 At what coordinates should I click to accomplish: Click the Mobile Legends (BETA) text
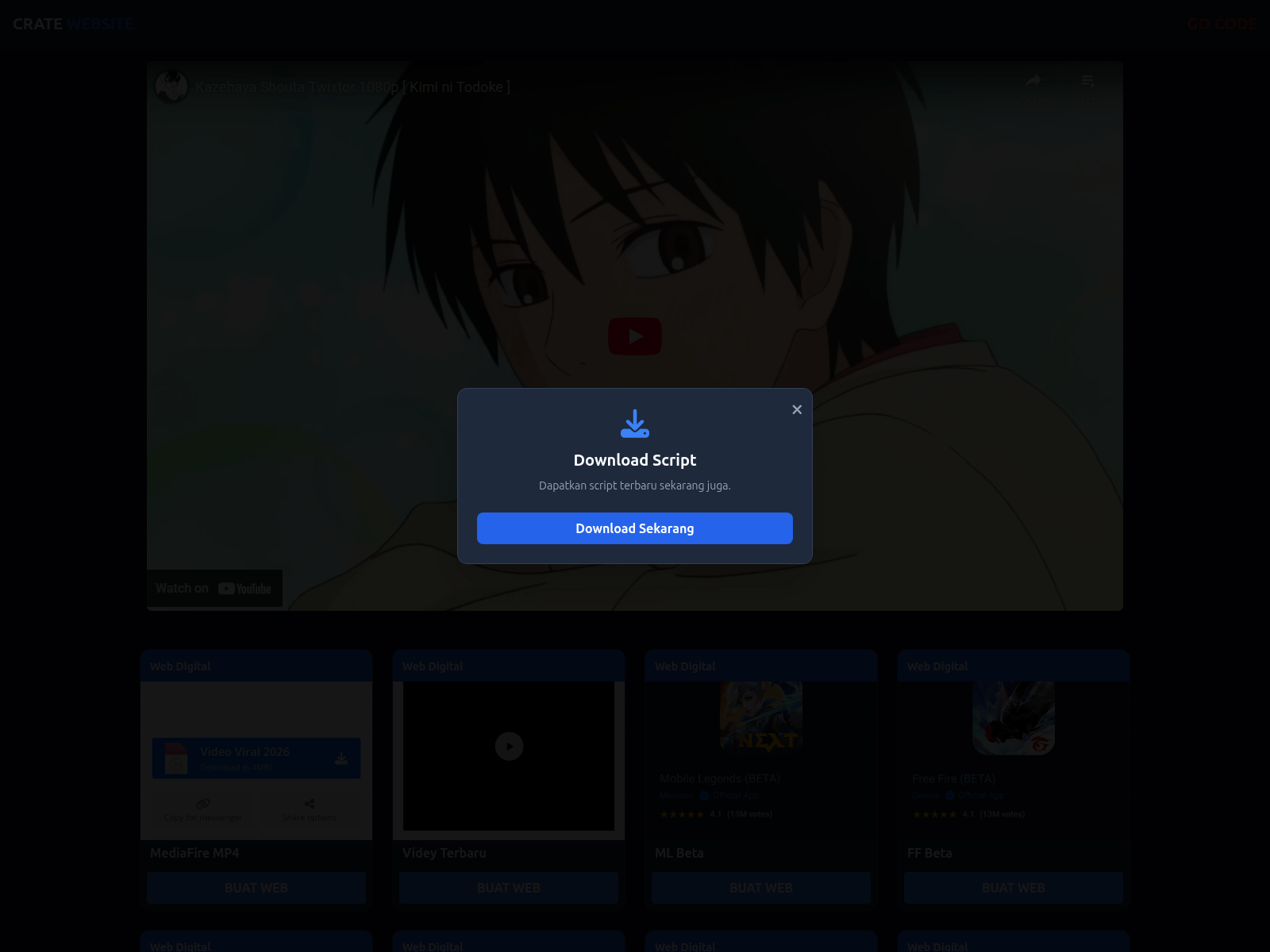click(x=720, y=778)
